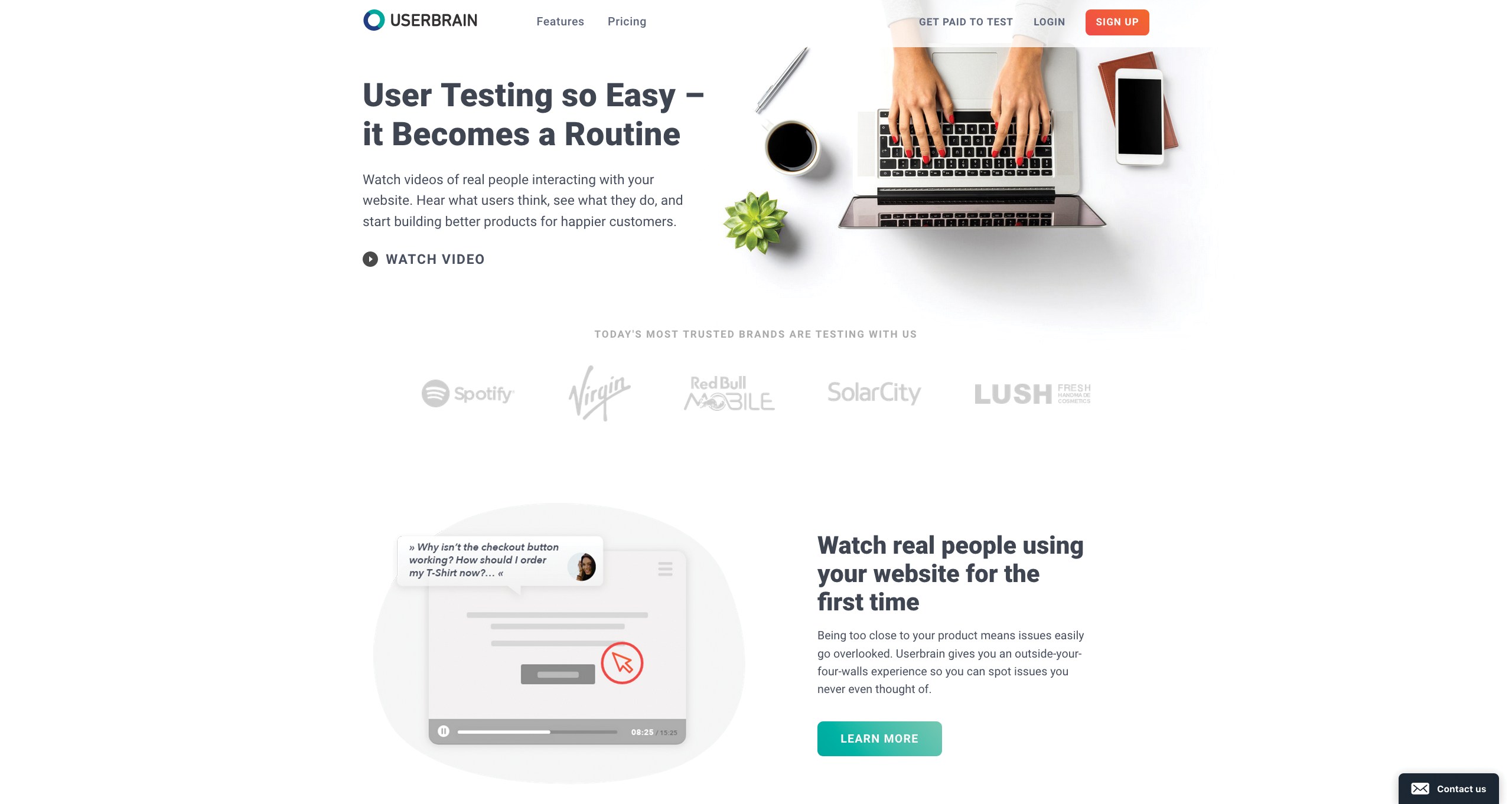1512x804 pixels.
Task: Click the LEARN MORE button
Action: click(x=879, y=738)
